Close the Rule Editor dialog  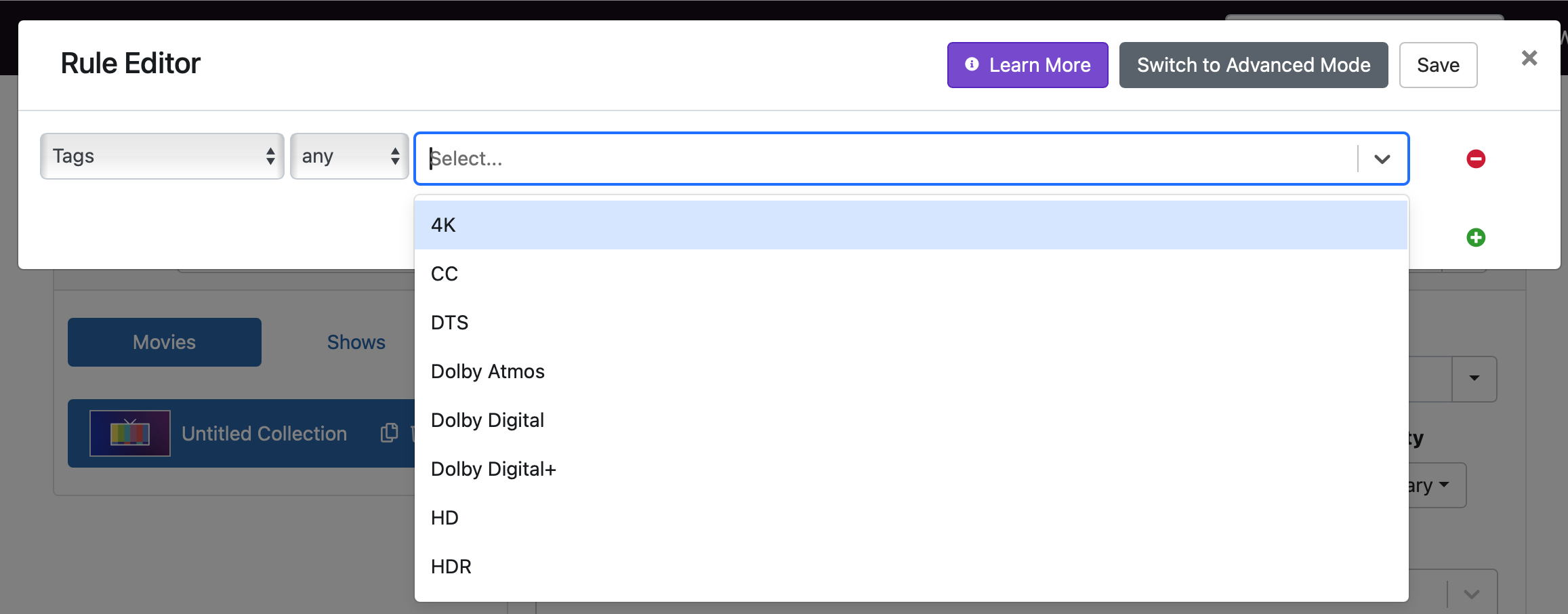pyautogui.click(x=1529, y=58)
